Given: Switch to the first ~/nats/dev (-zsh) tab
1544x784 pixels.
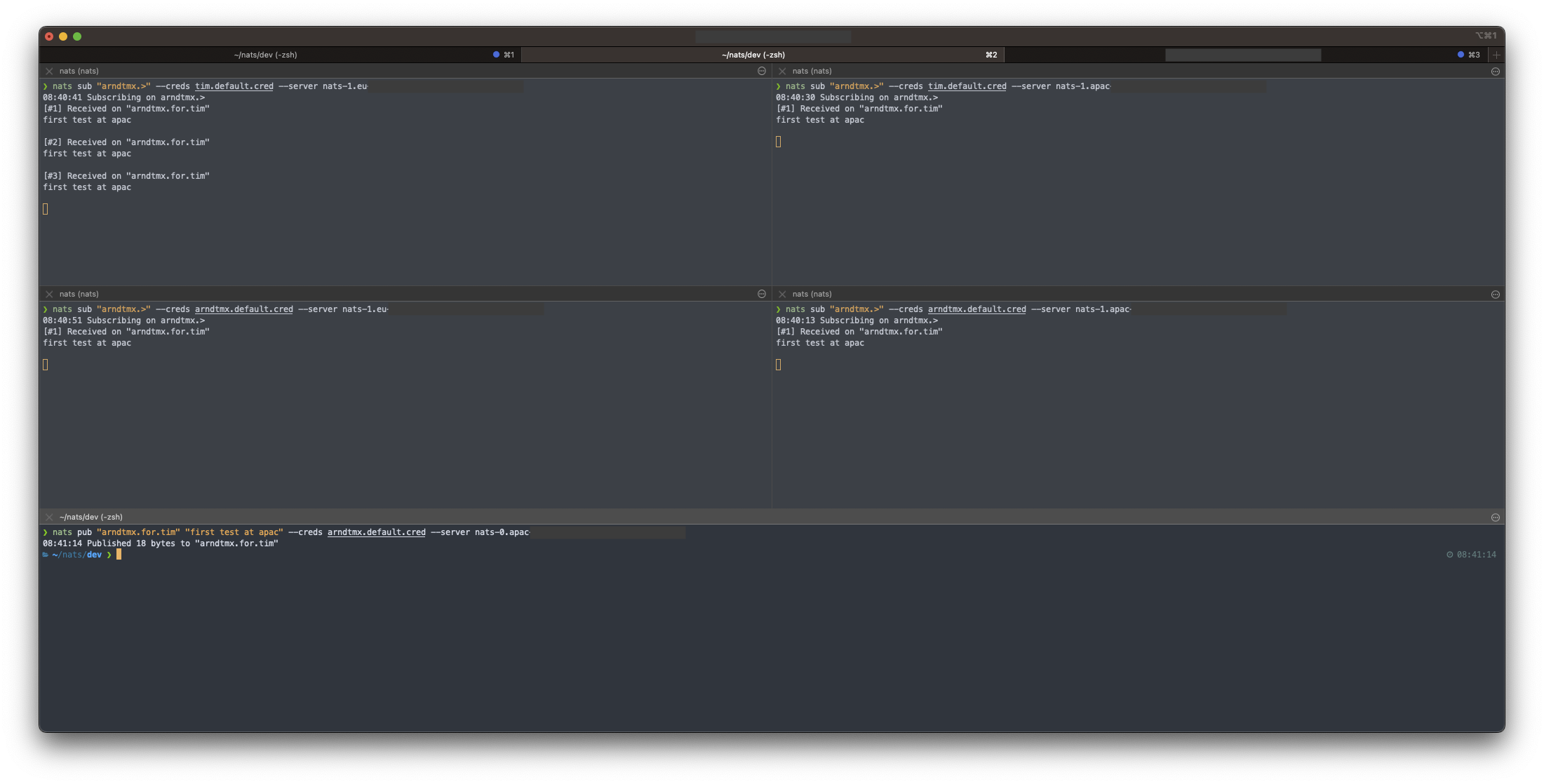Looking at the screenshot, I should coord(265,54).
